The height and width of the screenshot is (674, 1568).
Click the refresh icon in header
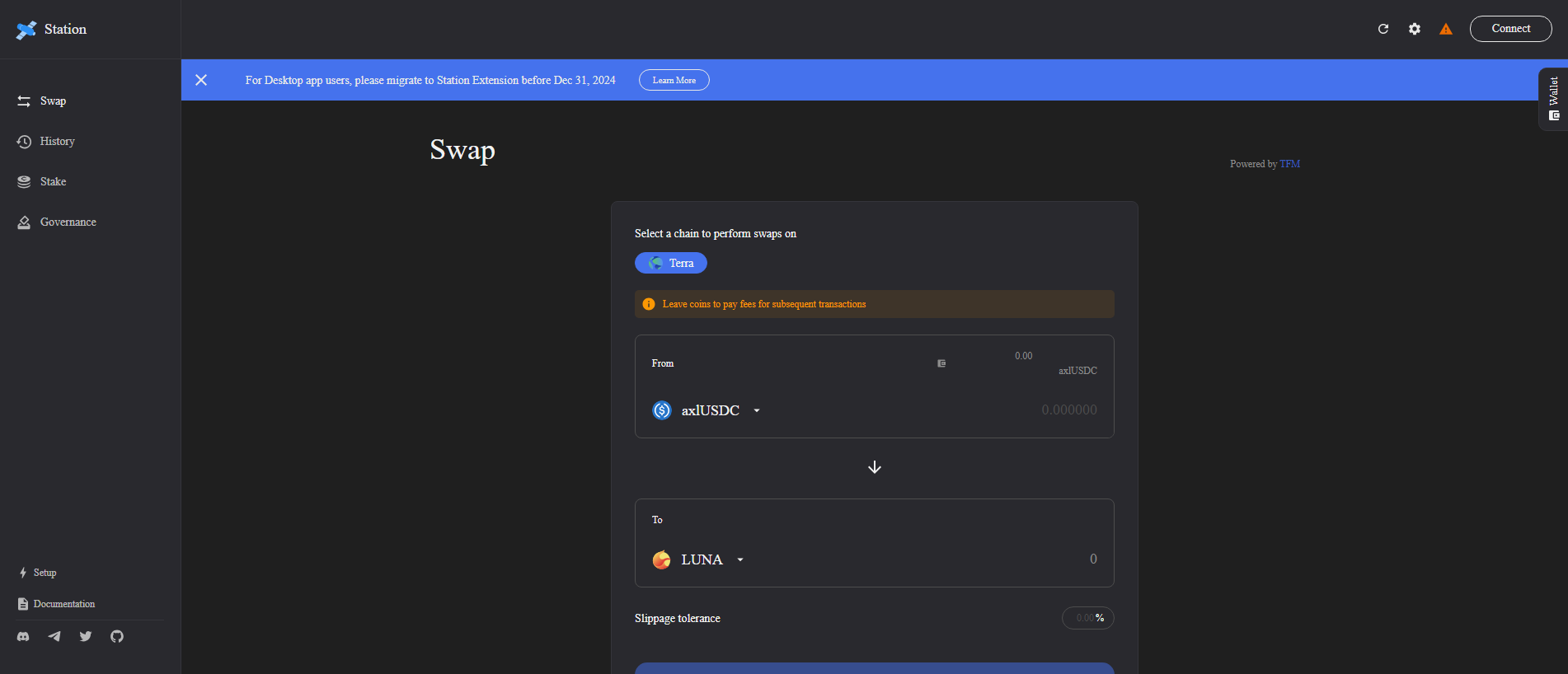1383,29
